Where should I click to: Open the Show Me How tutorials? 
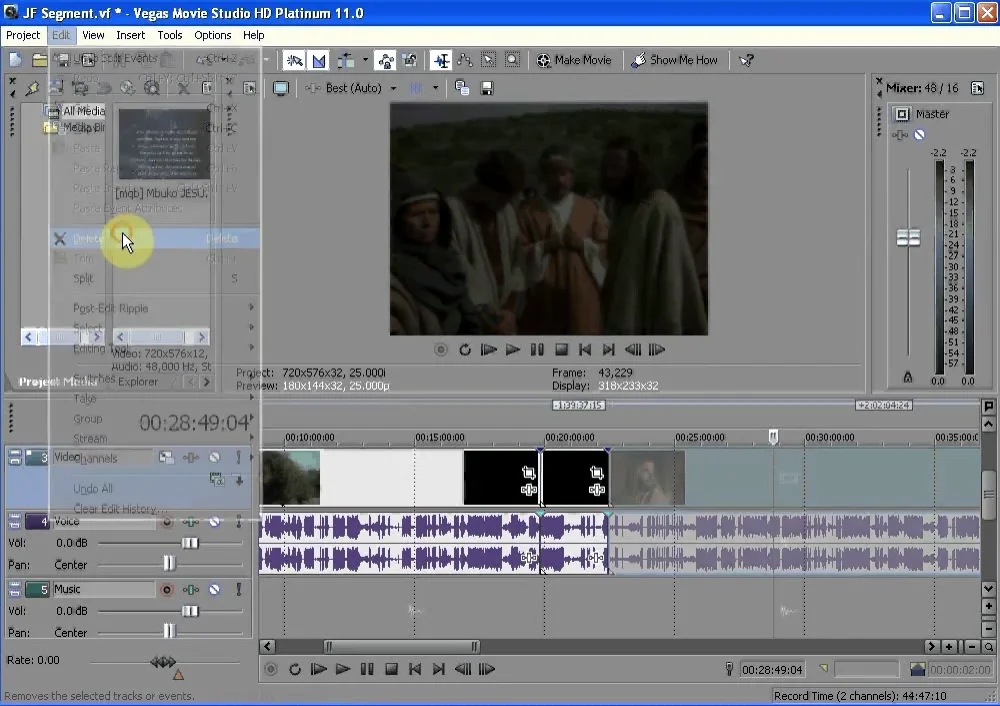pyautogui.click(x=675, y=61)
